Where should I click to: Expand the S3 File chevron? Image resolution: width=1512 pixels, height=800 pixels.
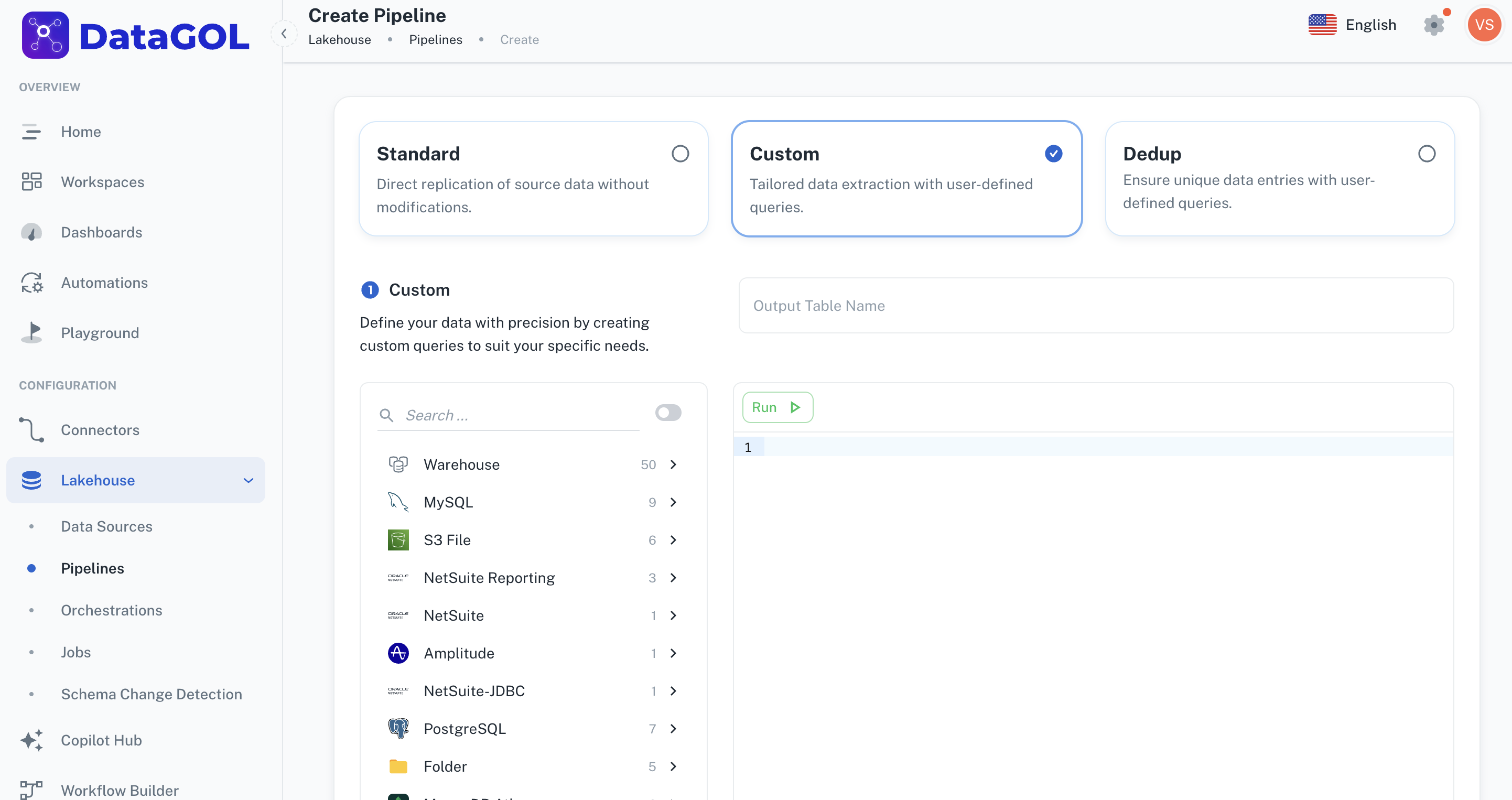[673, 540]
